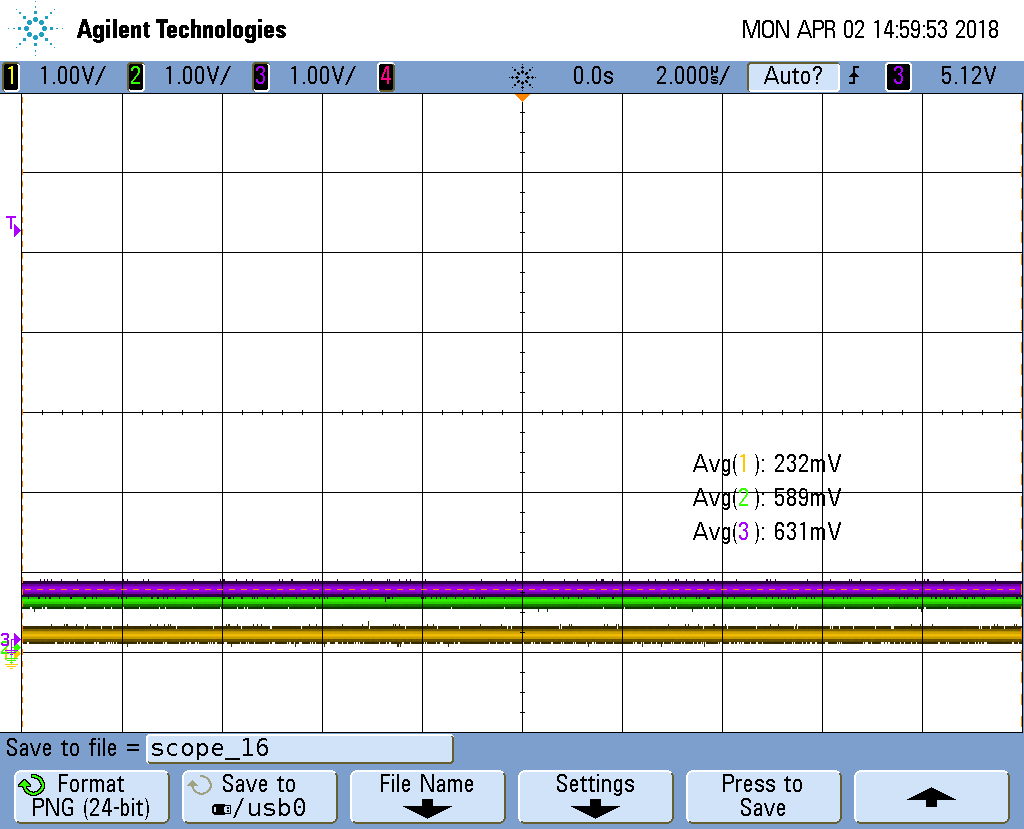The height and width of the screenshot is (829, 1024).
Task: Click the USB drive icon in Save to
Action: tap(221, 810)
